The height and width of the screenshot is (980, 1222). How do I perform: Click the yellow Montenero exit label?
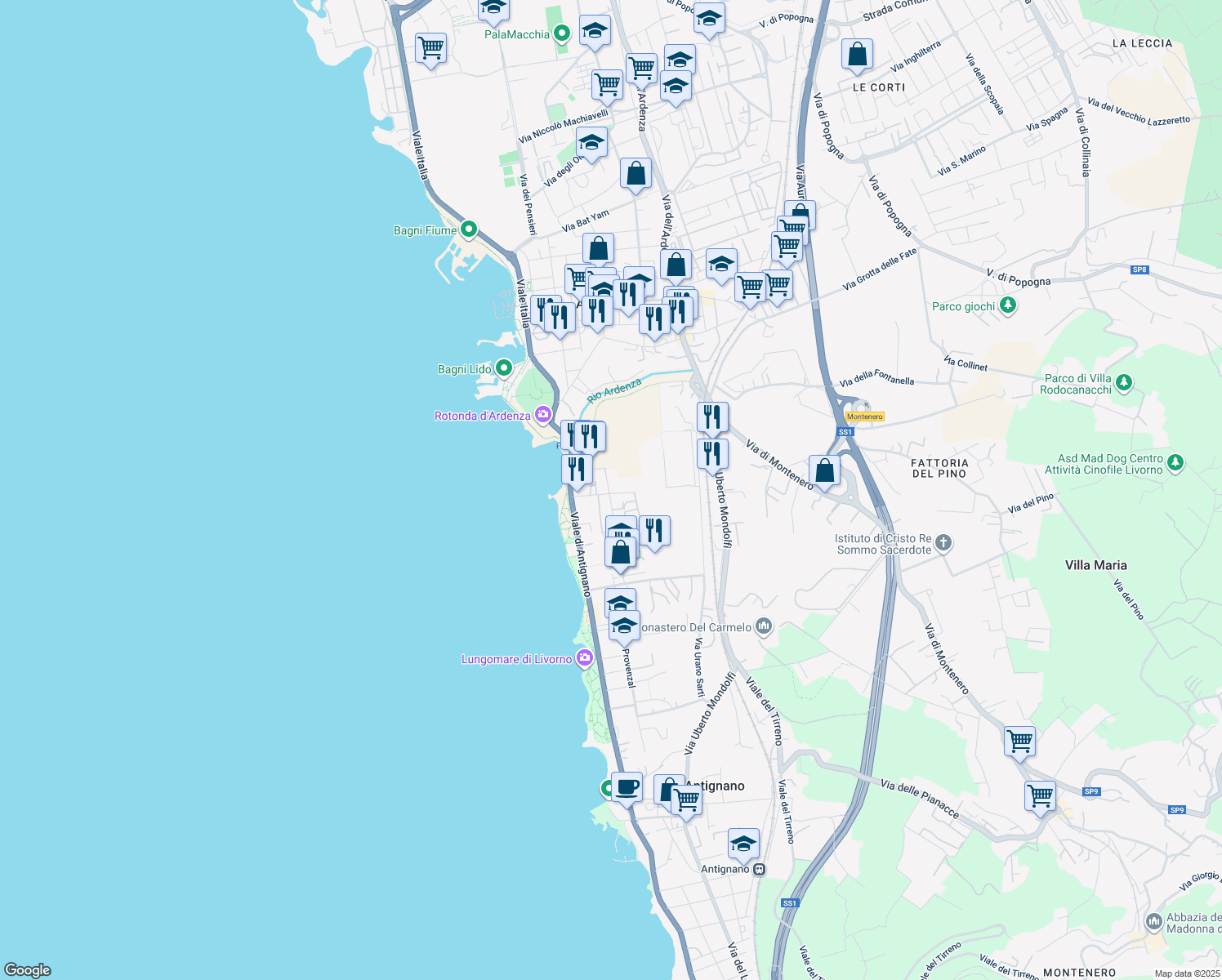point(865,416)
